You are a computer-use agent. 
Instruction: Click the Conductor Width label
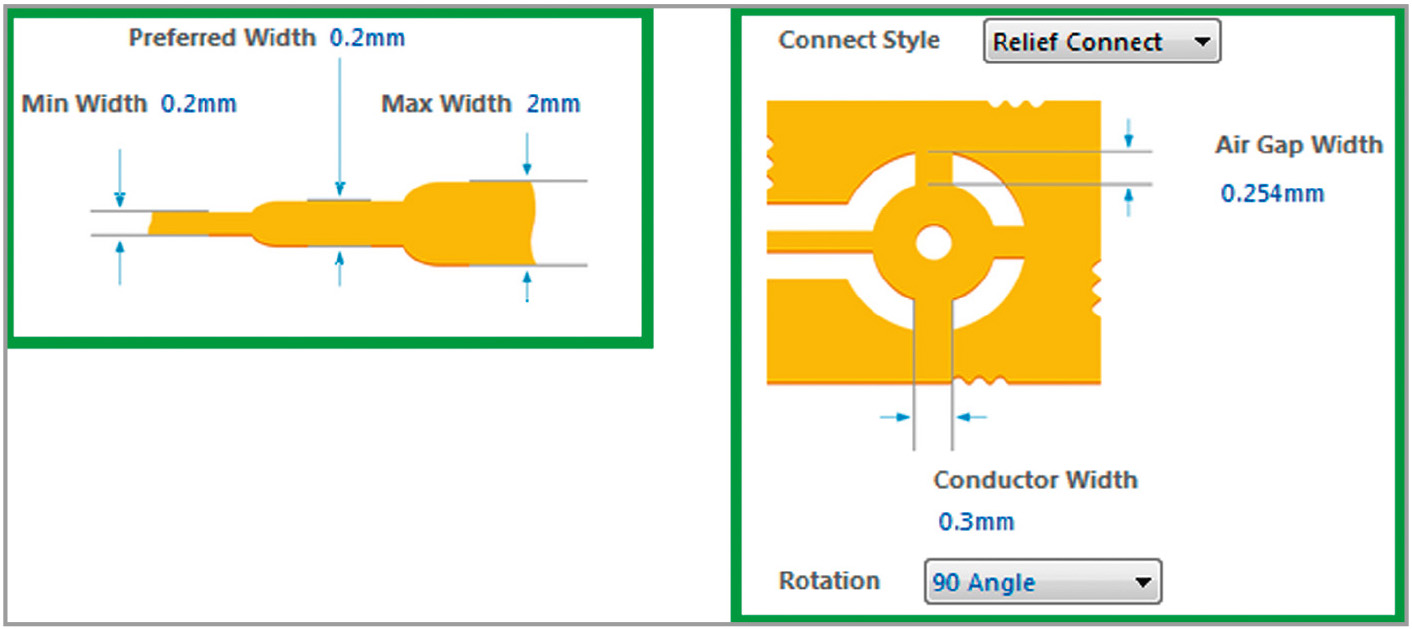[x=1035, y=480]
